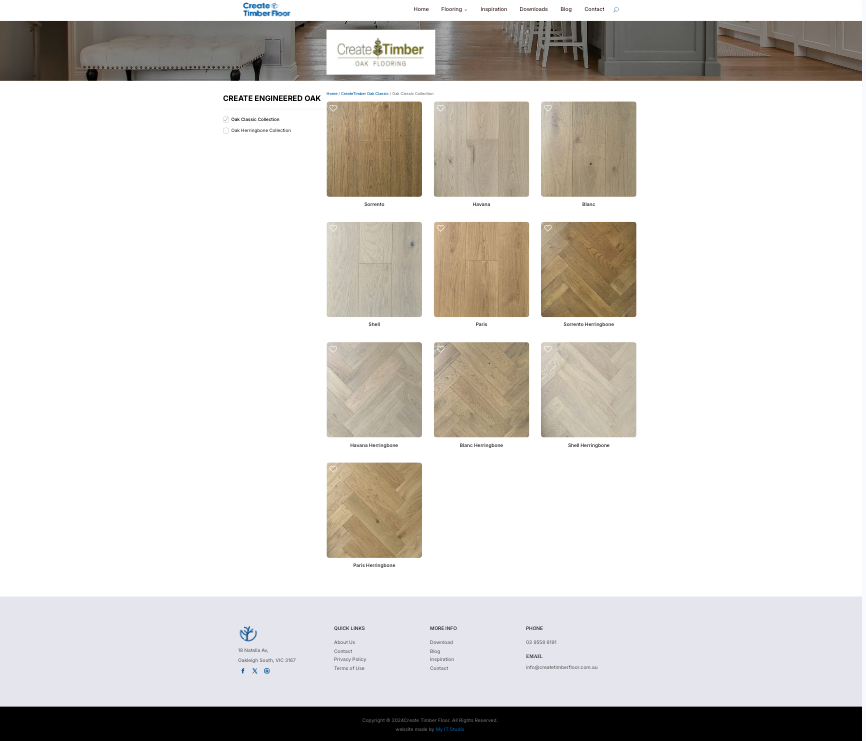Open the Blanc flooring sample image

588,149
